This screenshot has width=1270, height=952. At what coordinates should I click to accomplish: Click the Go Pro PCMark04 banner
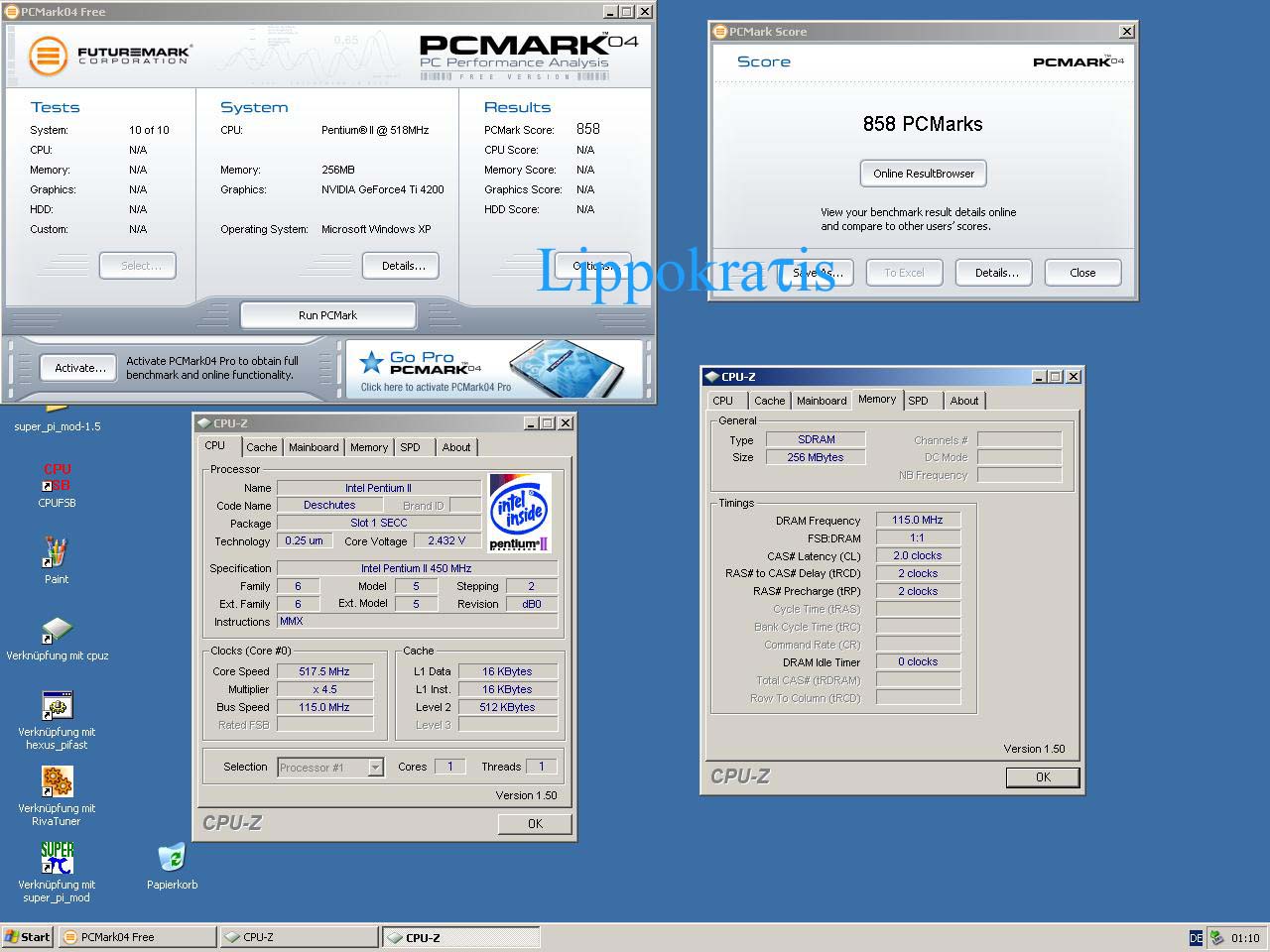point(493,369)
